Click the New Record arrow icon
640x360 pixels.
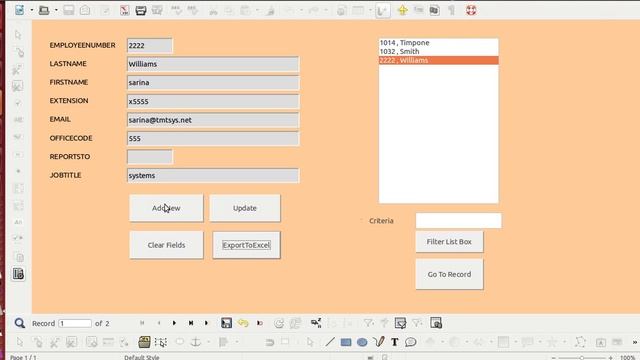click(207, 323)
